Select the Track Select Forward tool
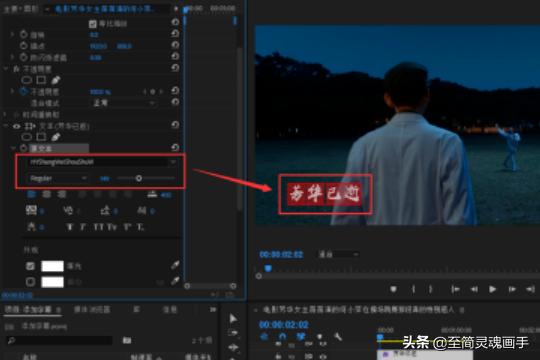Screen dimensions: 540x360 pyautogui.click(x=233, y=333)
